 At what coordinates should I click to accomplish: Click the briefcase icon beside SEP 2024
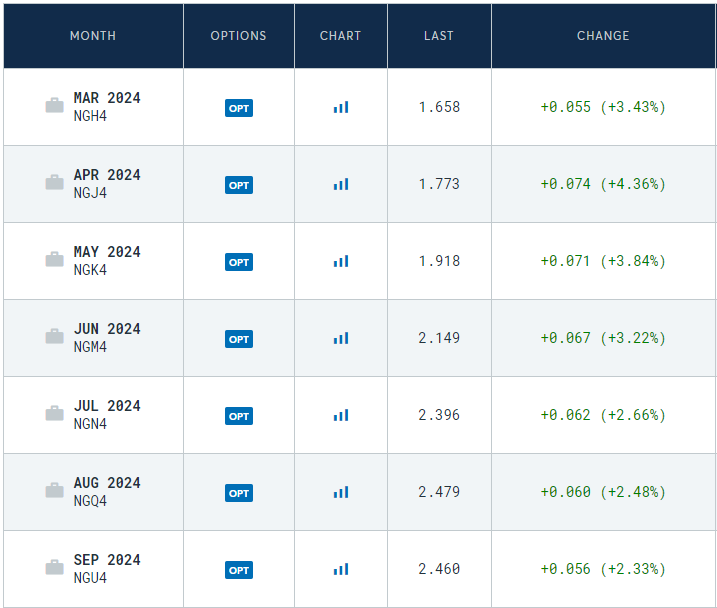[54, 567]
